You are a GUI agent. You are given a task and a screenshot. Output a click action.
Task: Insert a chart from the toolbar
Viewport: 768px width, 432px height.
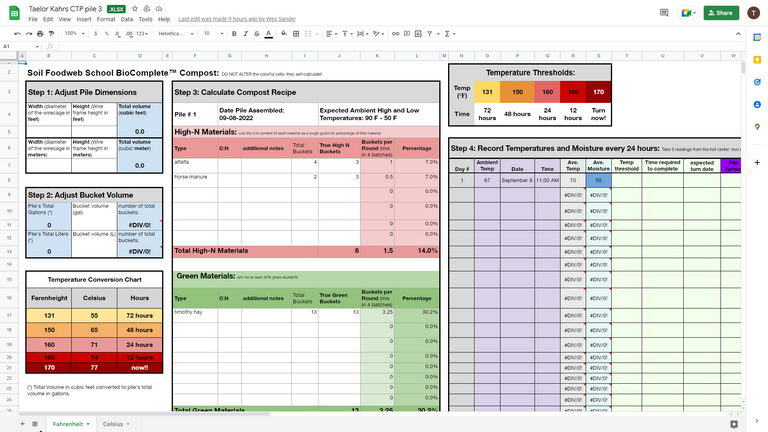point(418,34)
